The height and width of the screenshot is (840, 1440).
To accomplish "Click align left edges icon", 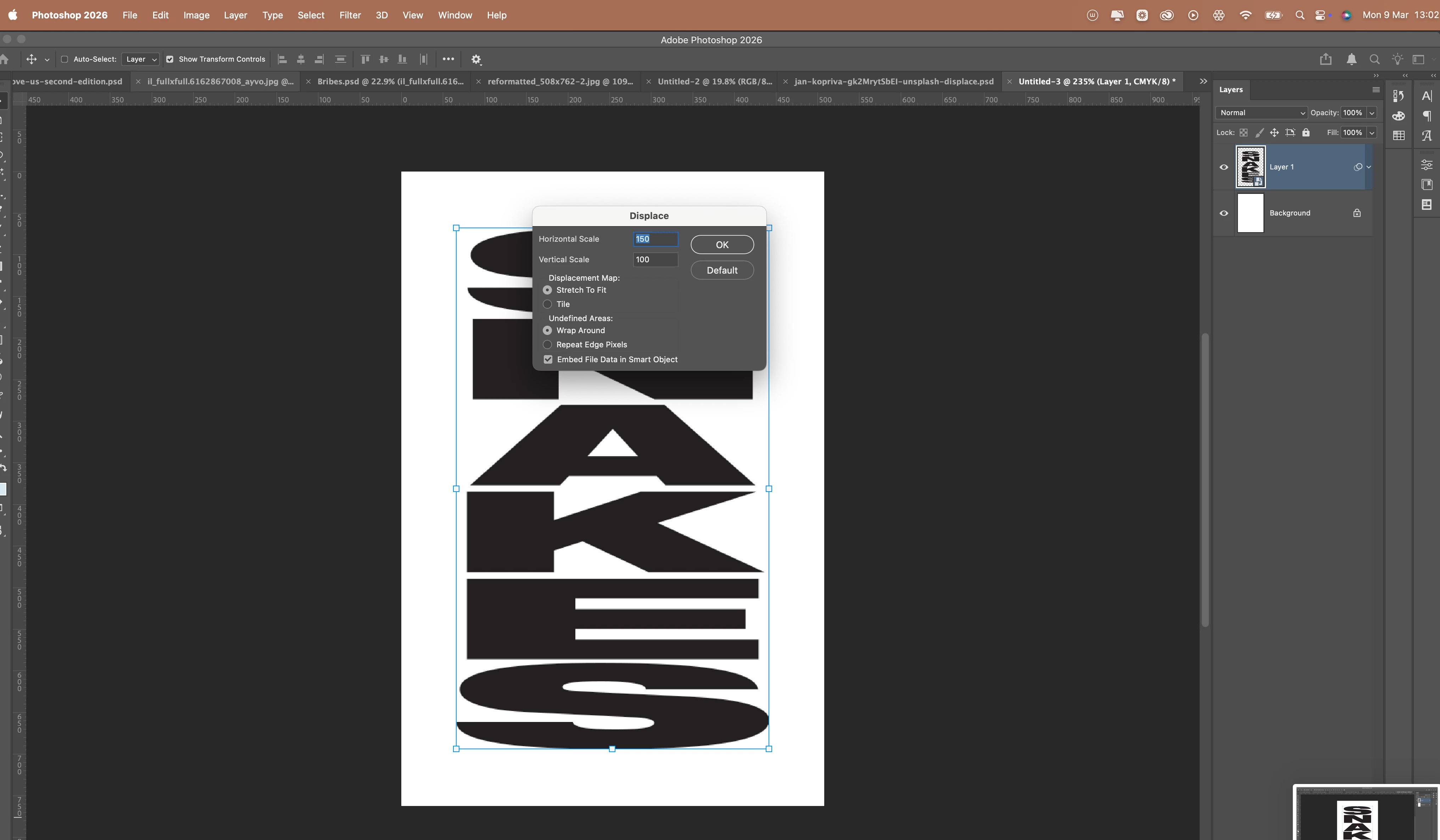I will pyautogui.click(x=282, y=60).
